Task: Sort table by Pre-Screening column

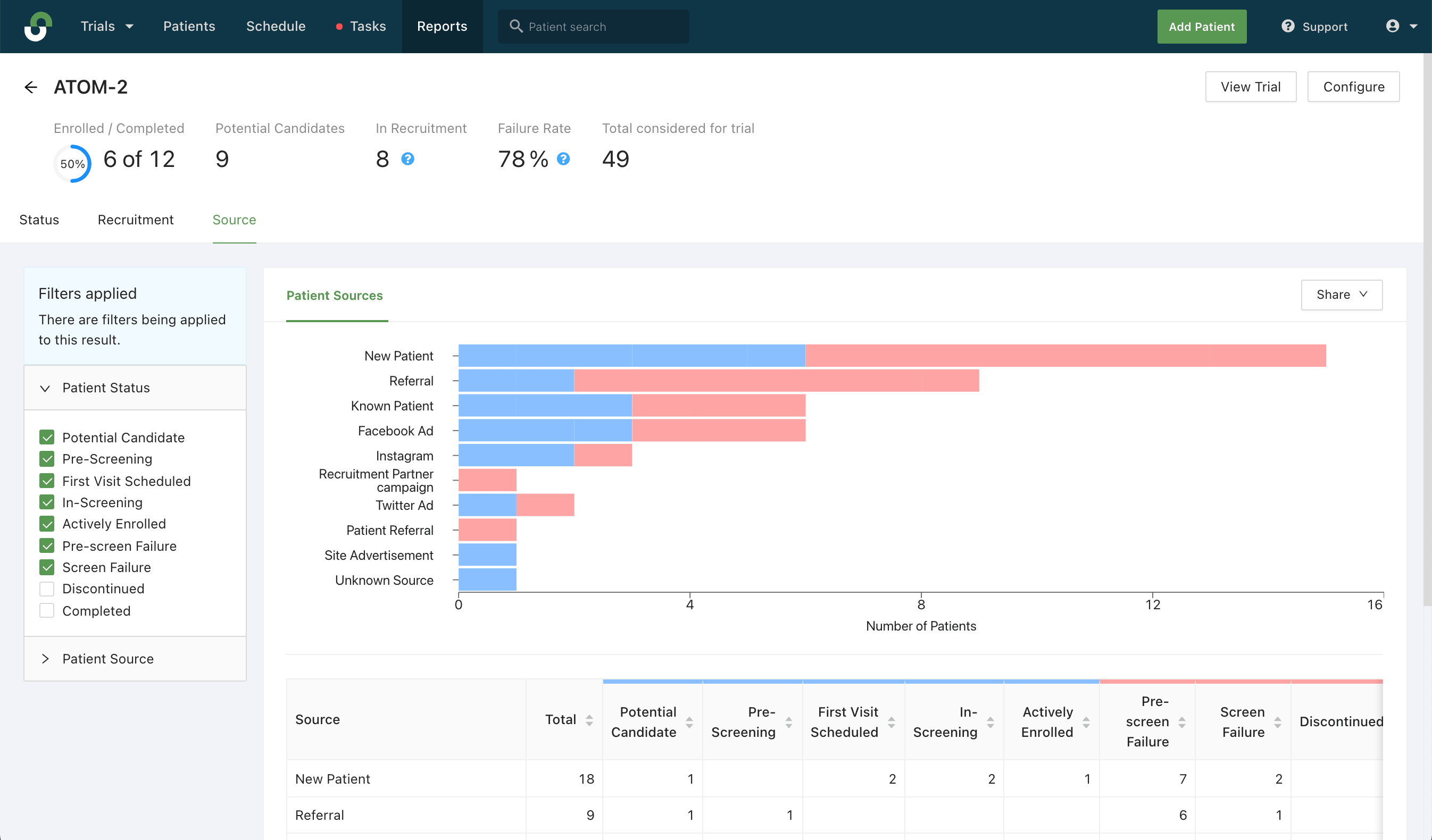Action: point(789,722)
